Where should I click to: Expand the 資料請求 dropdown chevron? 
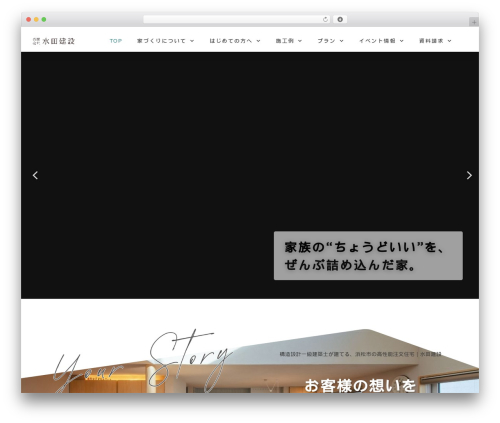point(450,41)
